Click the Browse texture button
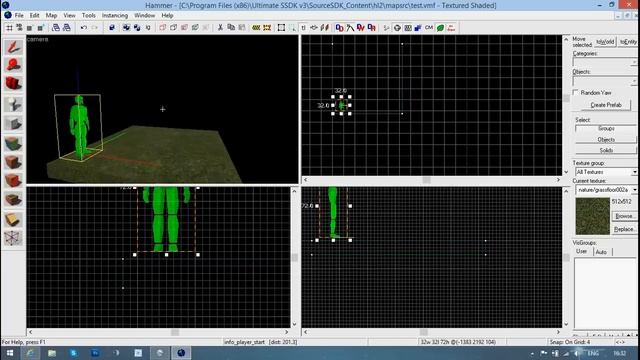Viewport: 640px width, 360px height. click(x=624, y=216)
